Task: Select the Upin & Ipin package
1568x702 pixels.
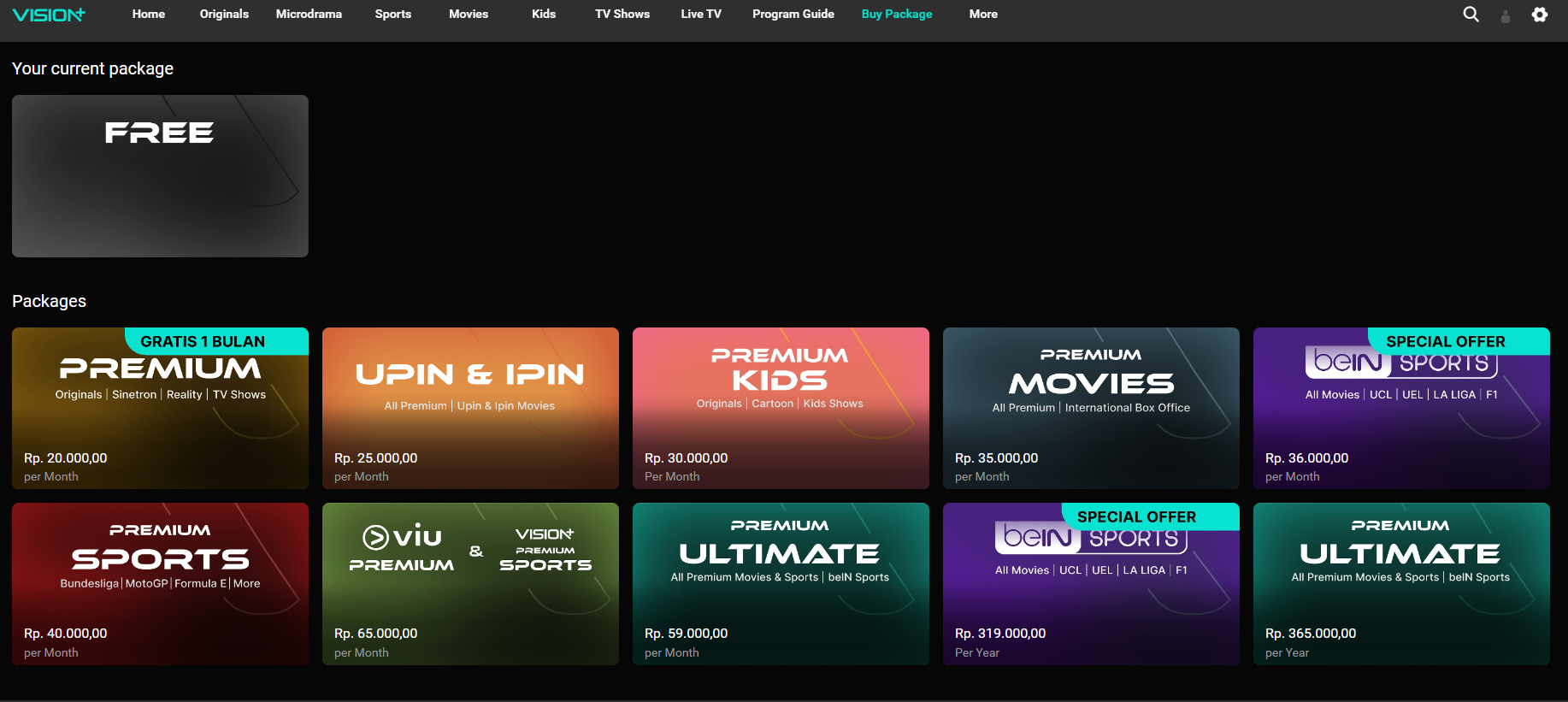Action: 470,408
